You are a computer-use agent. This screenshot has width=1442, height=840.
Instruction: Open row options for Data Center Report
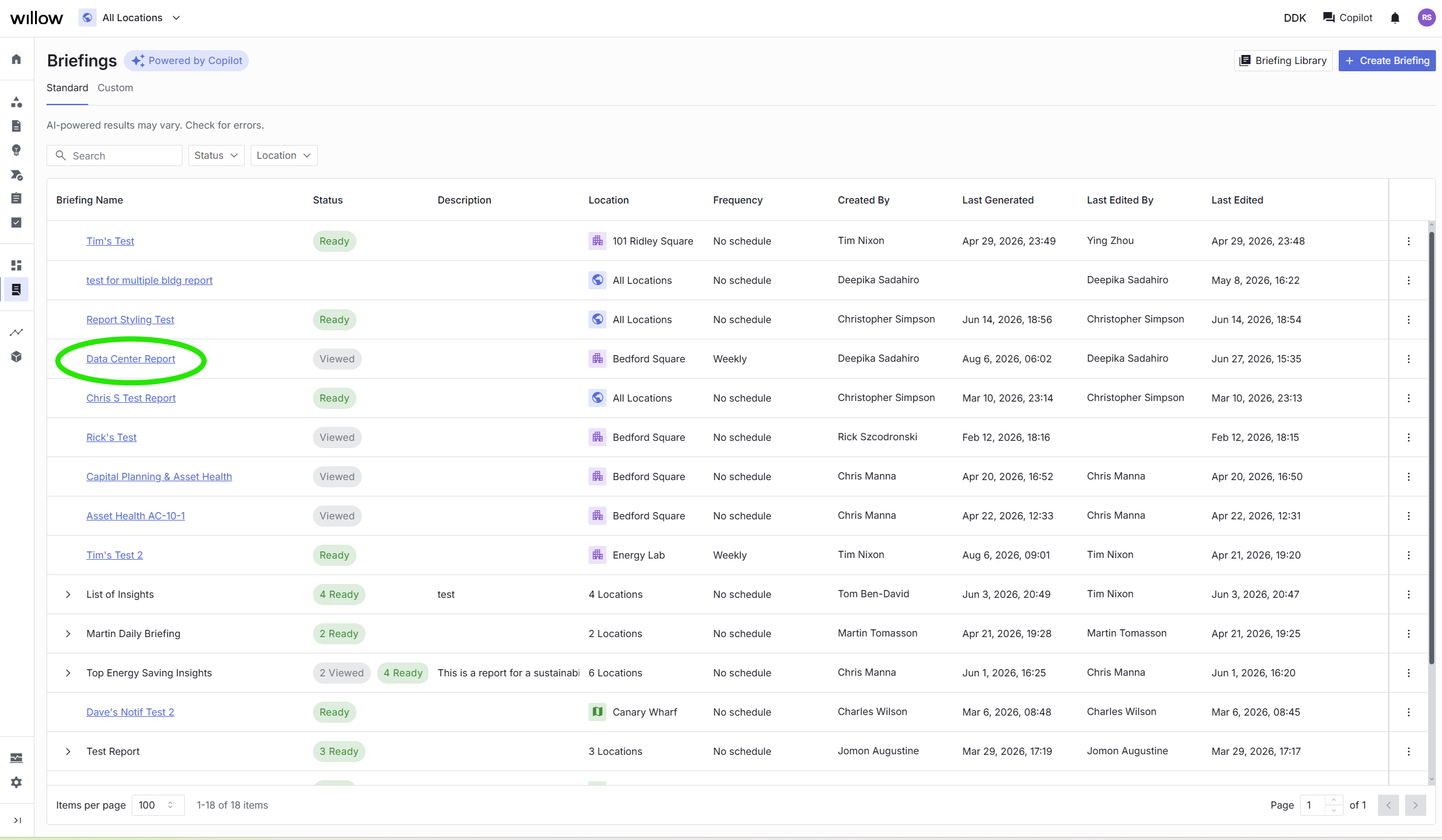coord(1409,359)
